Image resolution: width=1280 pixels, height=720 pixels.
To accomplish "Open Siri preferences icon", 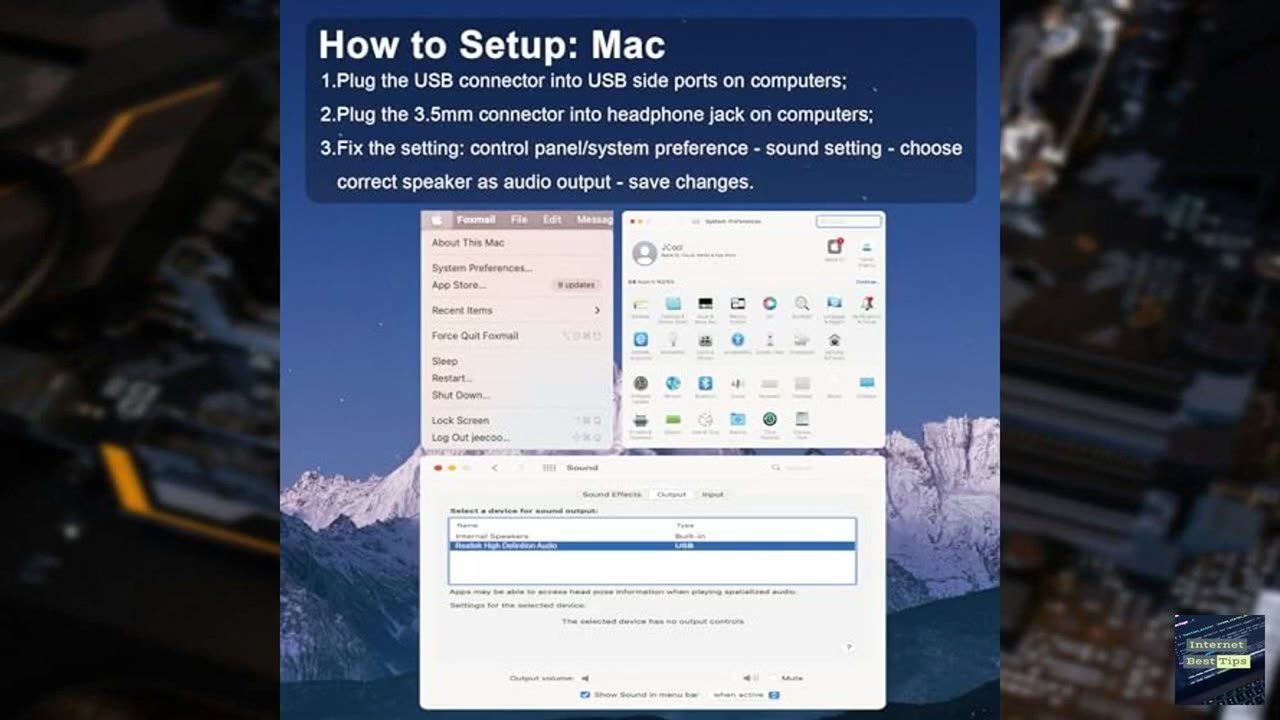I will tap(770, 303).
